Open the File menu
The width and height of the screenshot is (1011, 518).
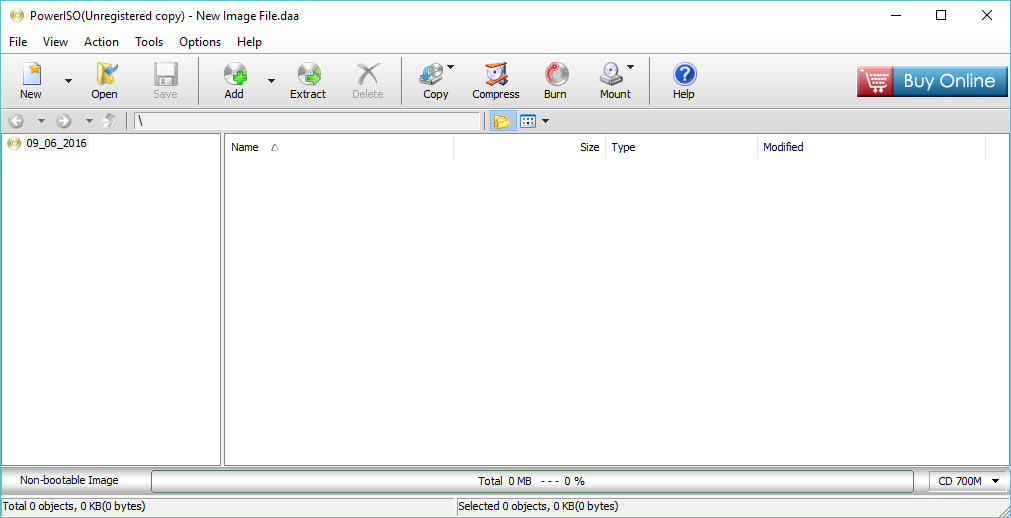pyautogui.click(x=18, y=42)
